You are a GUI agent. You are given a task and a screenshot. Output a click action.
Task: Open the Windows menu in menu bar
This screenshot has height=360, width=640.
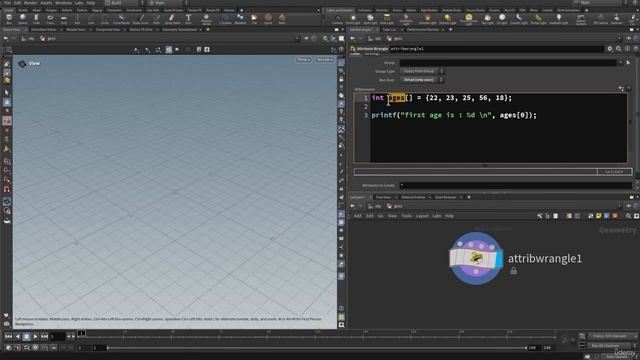coord(63,3)
